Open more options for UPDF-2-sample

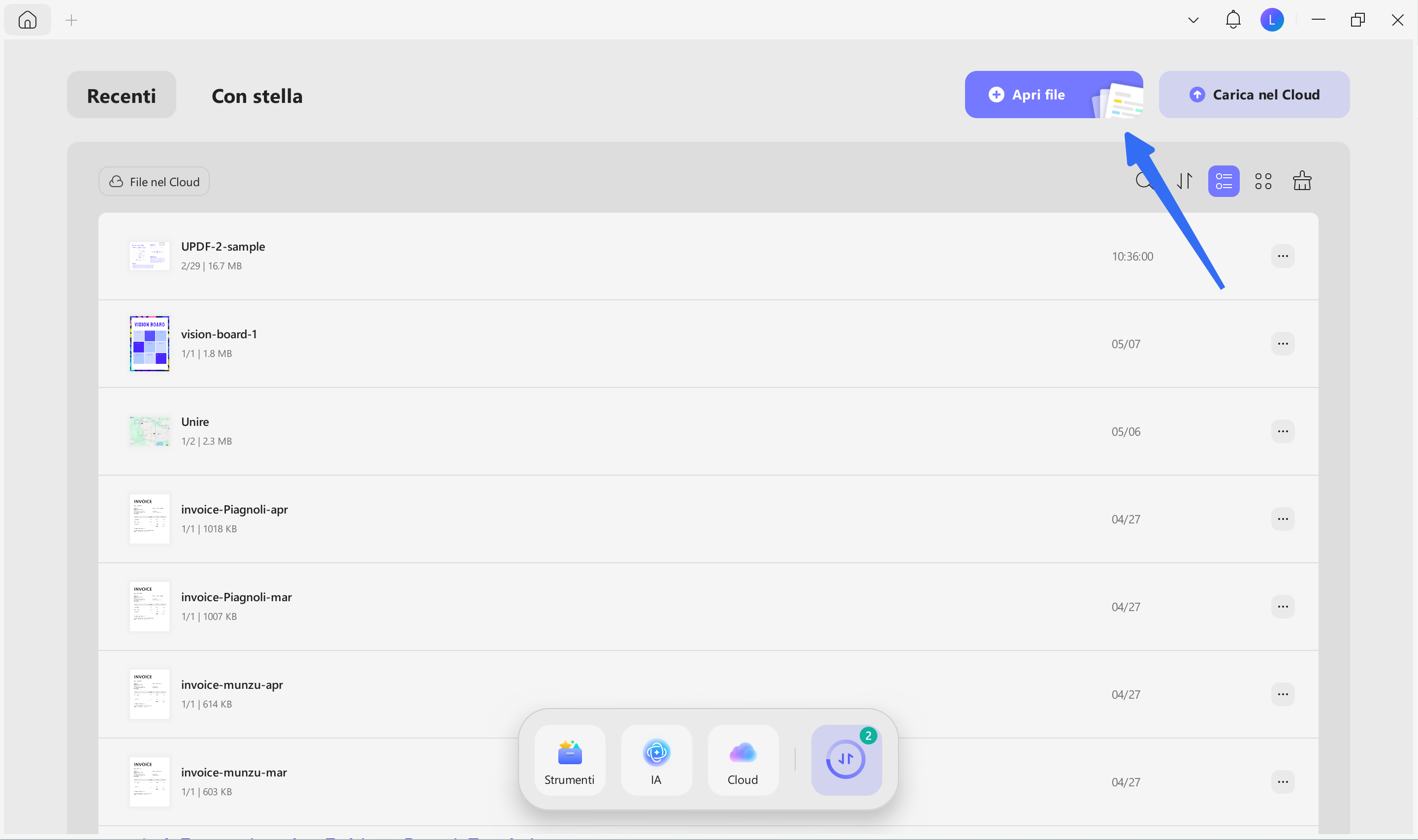[1283, 256]
